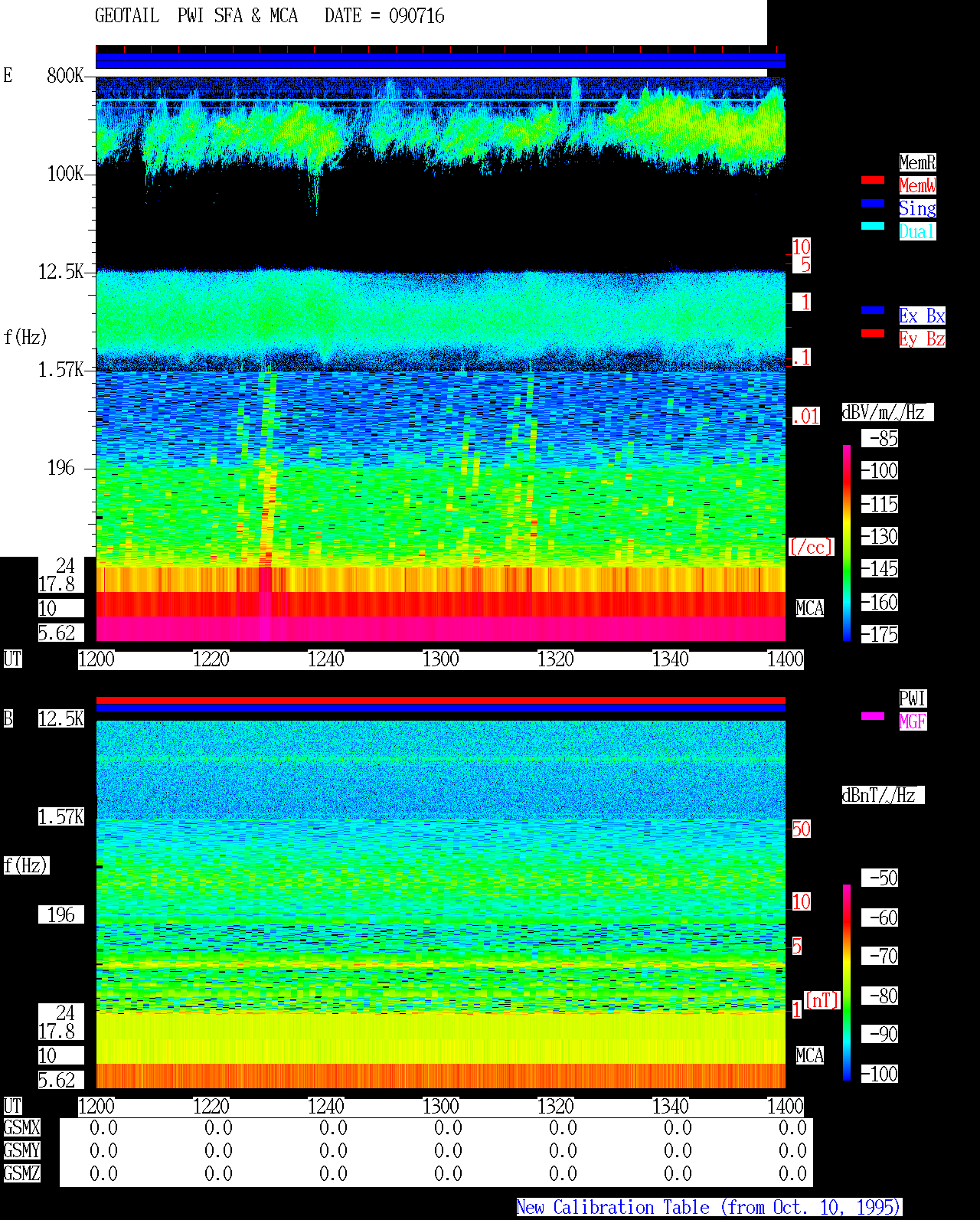Click the blue Sing legend swatch

point(873,203)
